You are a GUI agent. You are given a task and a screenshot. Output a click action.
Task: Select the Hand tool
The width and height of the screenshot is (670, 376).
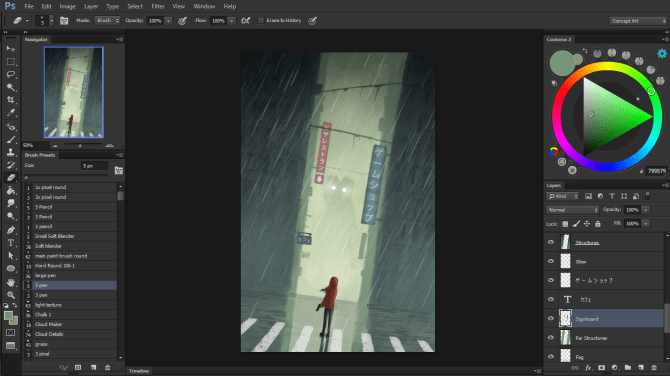pyautogui.click(x=11, y=282)
